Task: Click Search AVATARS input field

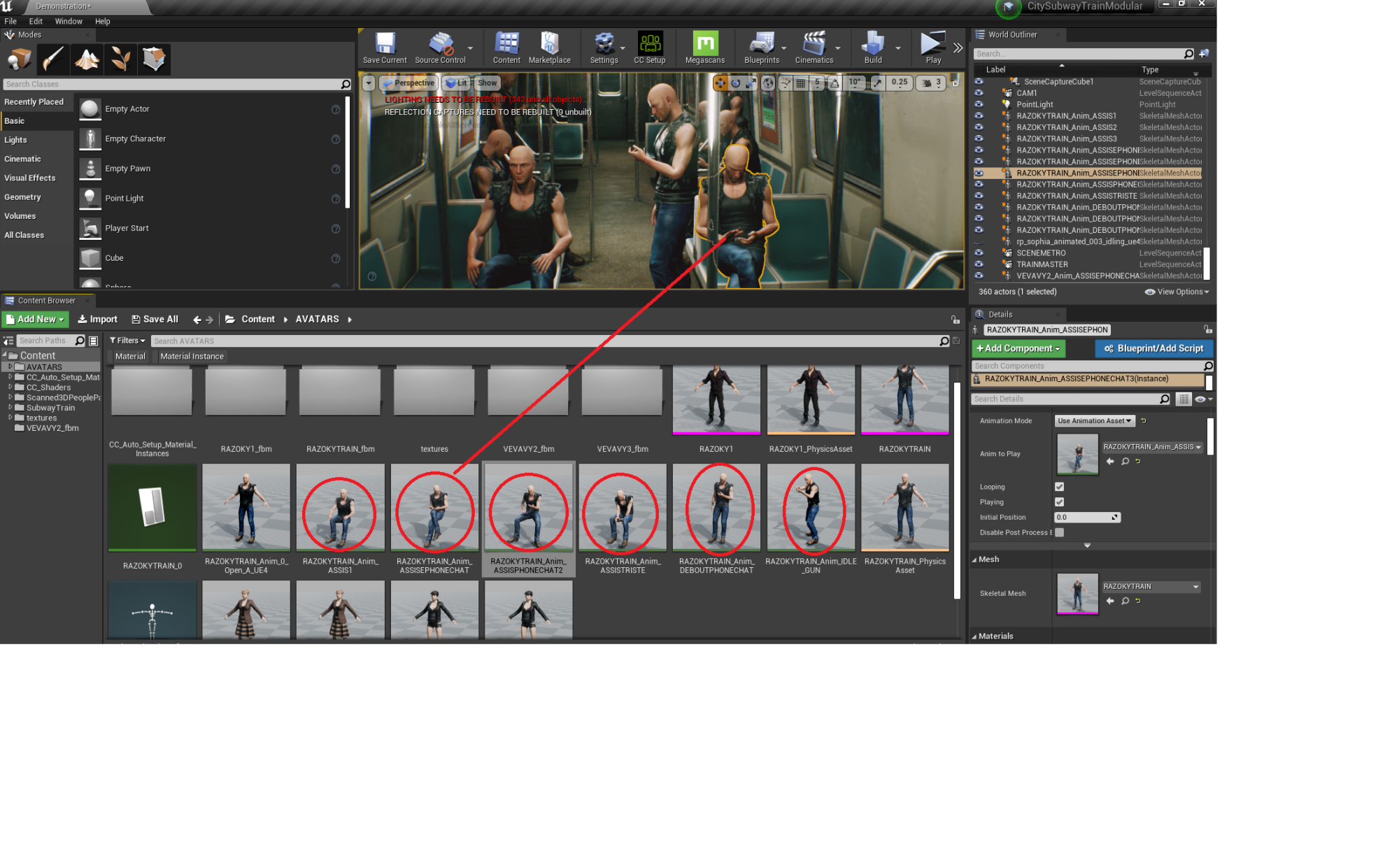Action: [550, 341]
